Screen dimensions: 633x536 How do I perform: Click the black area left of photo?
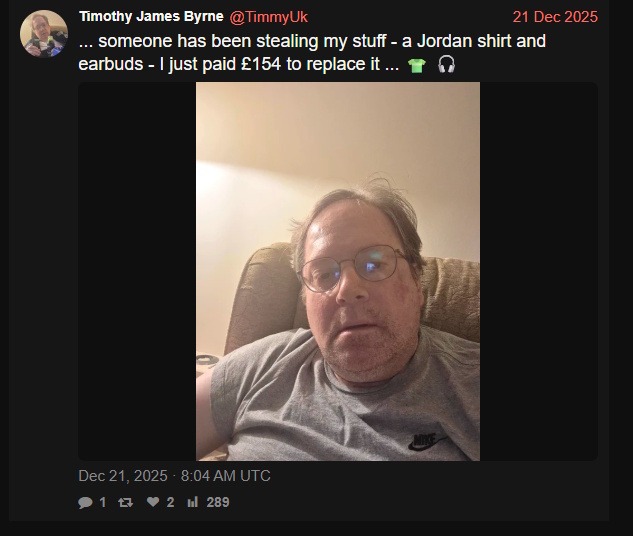[137, 271]
